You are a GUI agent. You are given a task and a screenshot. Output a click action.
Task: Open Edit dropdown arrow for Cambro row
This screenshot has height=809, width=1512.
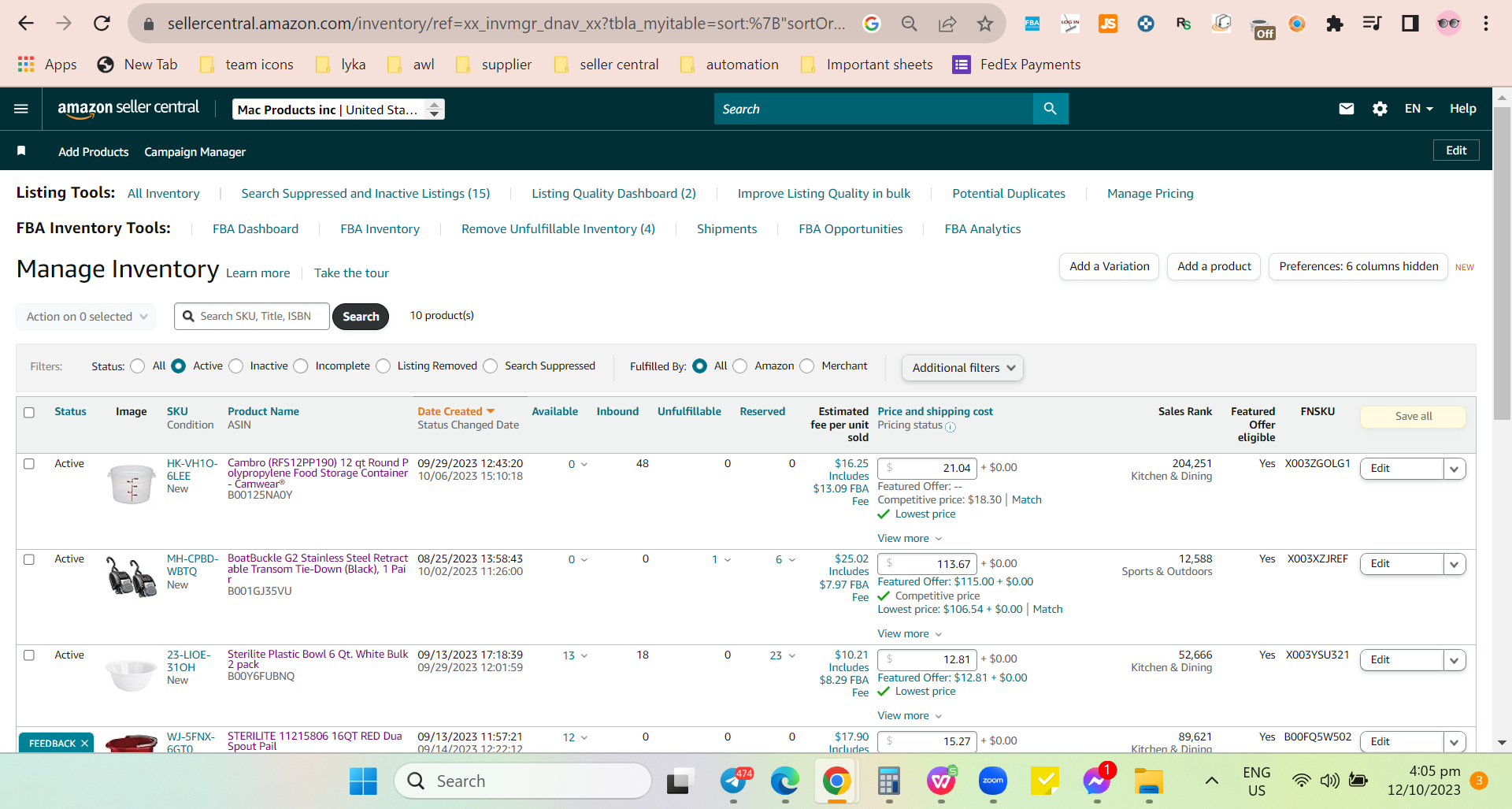point(1455,469)
